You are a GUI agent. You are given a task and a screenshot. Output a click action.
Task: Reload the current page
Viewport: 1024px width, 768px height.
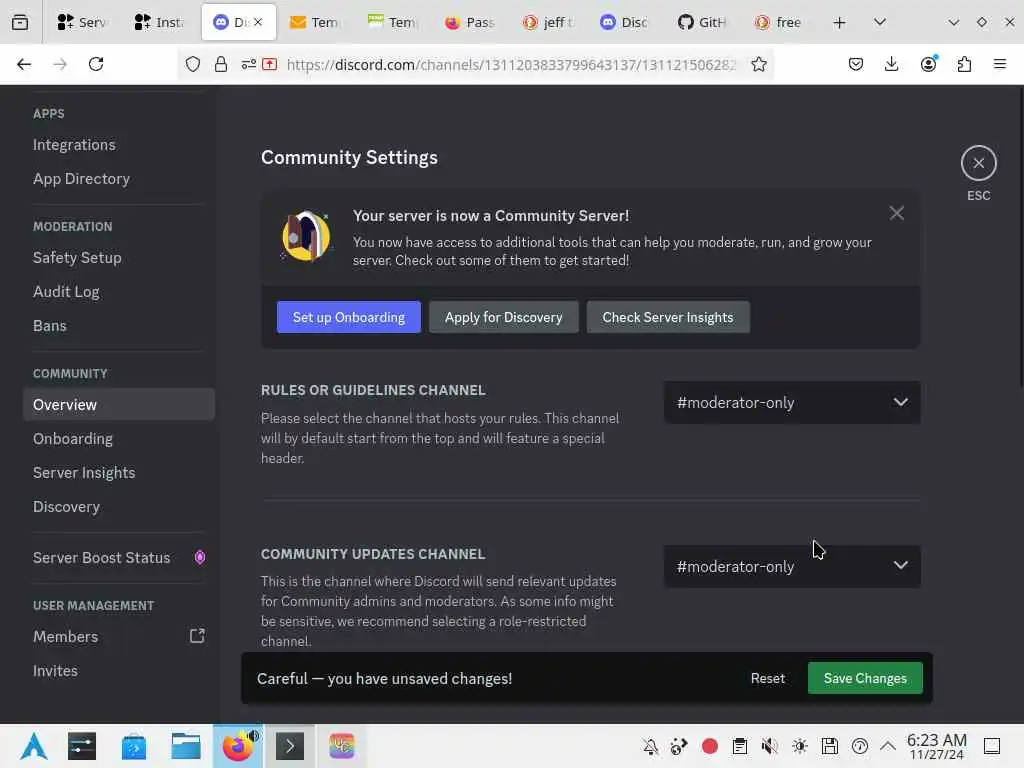(96, 64)
